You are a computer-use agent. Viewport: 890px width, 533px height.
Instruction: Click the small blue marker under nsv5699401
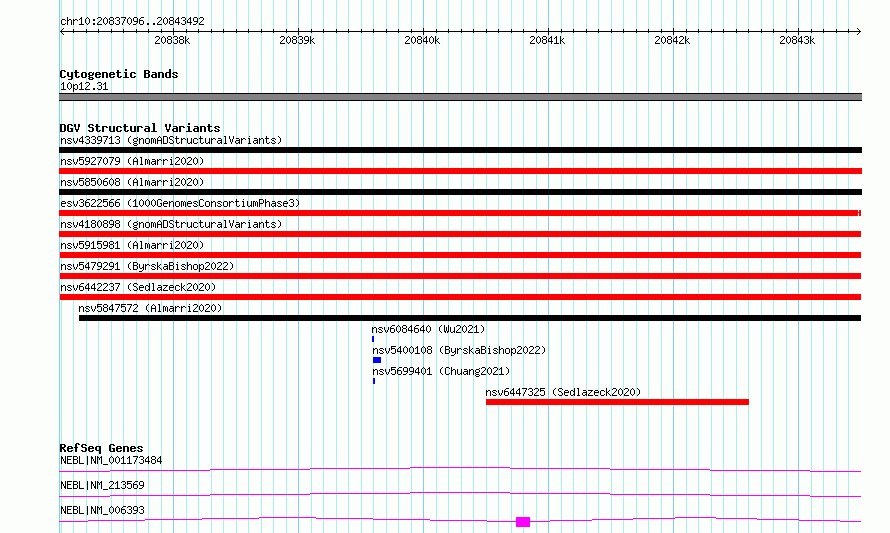click(x=373, y=381)
